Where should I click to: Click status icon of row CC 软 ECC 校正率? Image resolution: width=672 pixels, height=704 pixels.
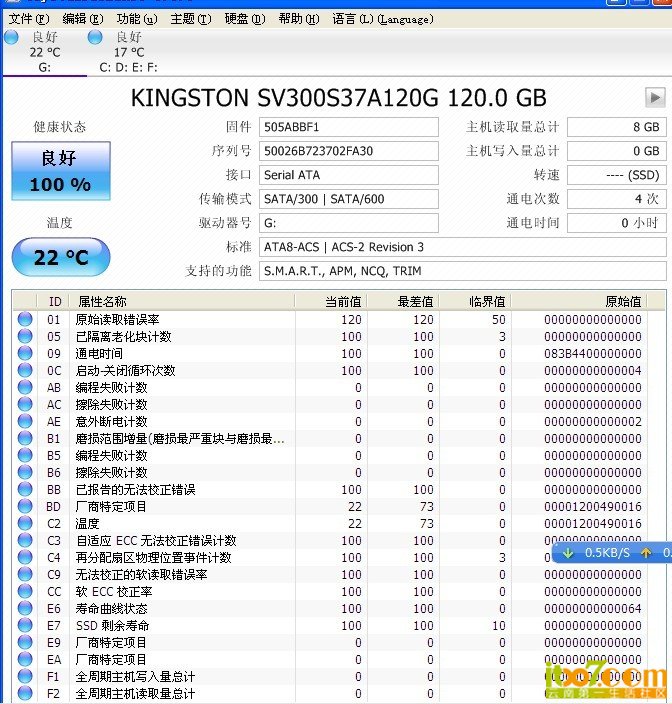[25, 591]
